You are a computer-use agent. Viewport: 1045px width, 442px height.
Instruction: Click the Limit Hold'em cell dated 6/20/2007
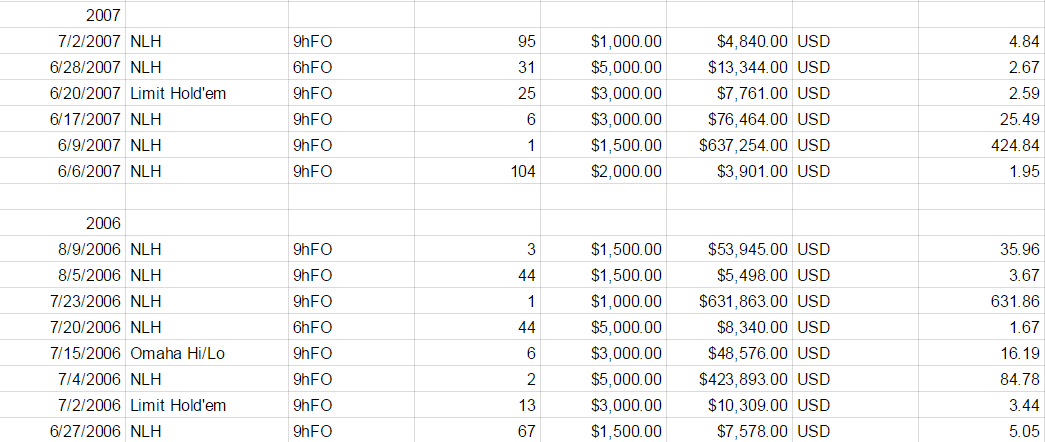click(x=207, y=93)
